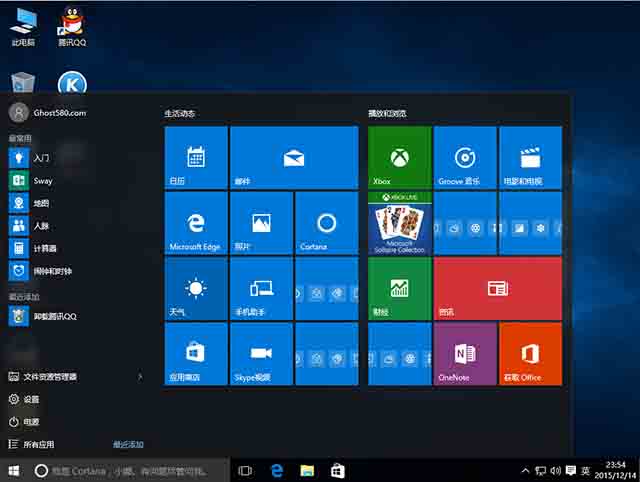Expand the File Explorer jump list arrow
The height and width of the screenshot is (482, 640).
[x=140, y=377]
